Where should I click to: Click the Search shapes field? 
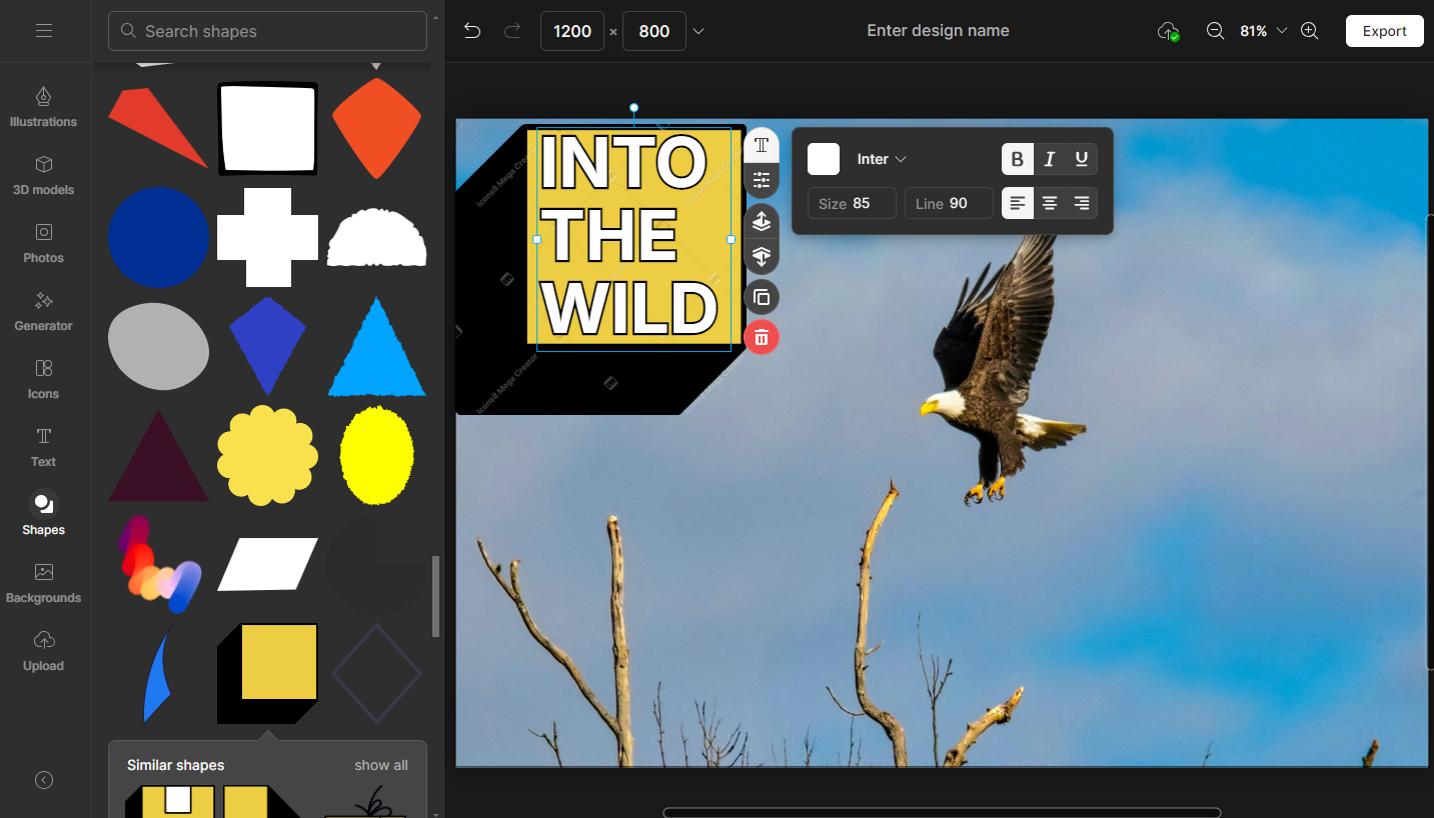coord(267,31)
